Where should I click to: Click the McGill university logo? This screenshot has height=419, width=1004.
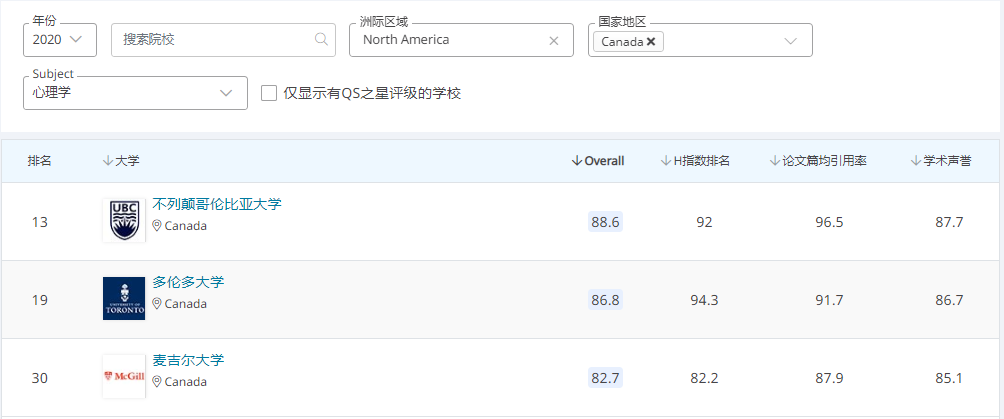(124, 377)
